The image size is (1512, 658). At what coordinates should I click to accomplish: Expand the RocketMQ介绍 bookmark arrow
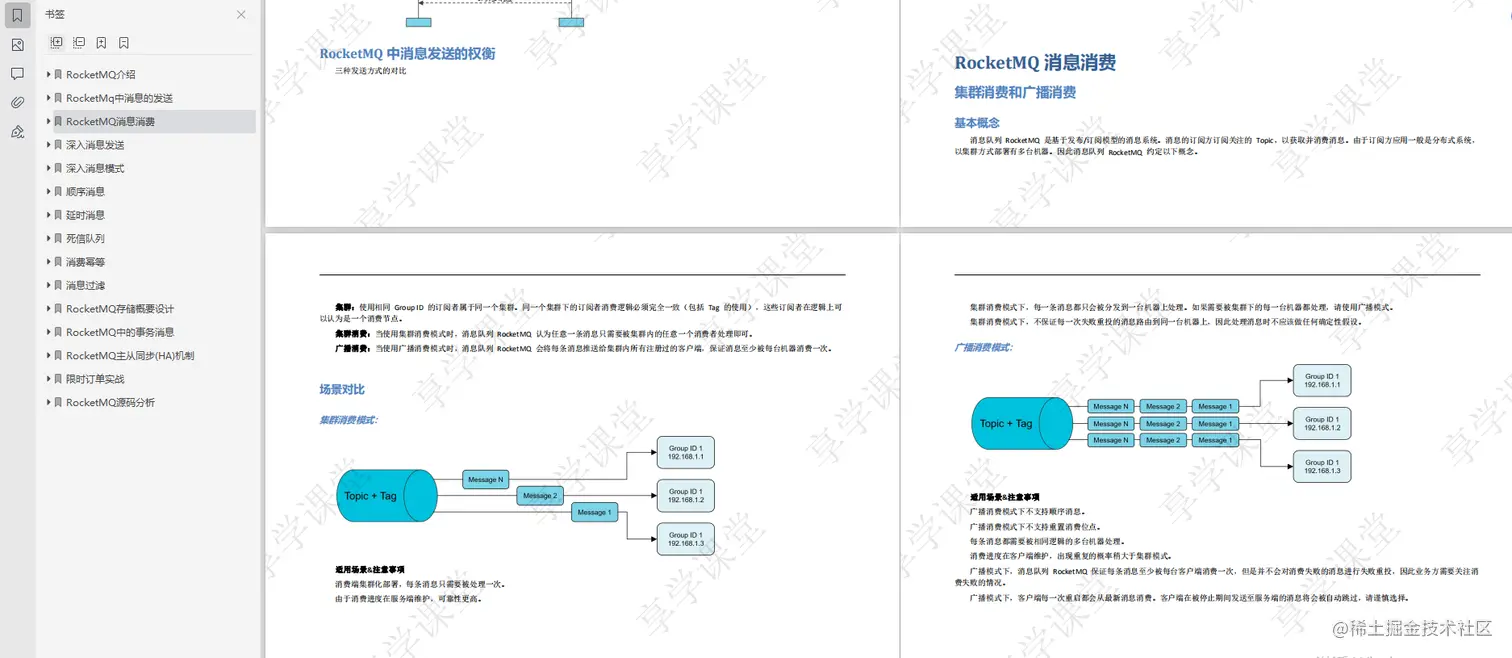coord(48,74)
